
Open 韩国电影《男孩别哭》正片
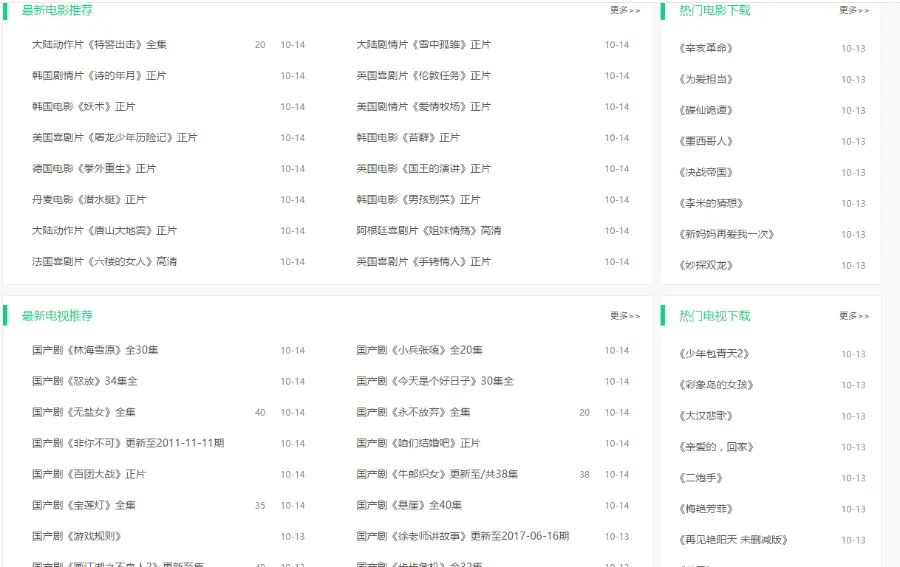(x=418, y=200)
